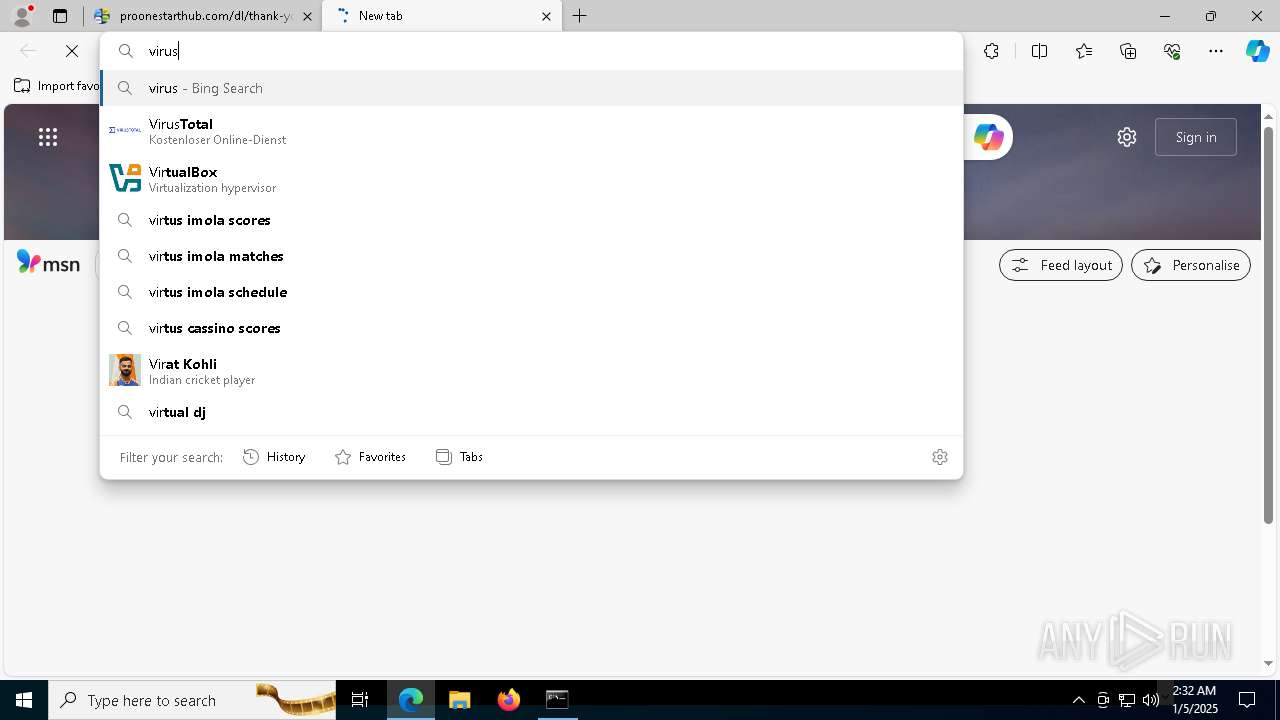
Task: Open Copilot sidebar icon
Action: (1258, 51)
